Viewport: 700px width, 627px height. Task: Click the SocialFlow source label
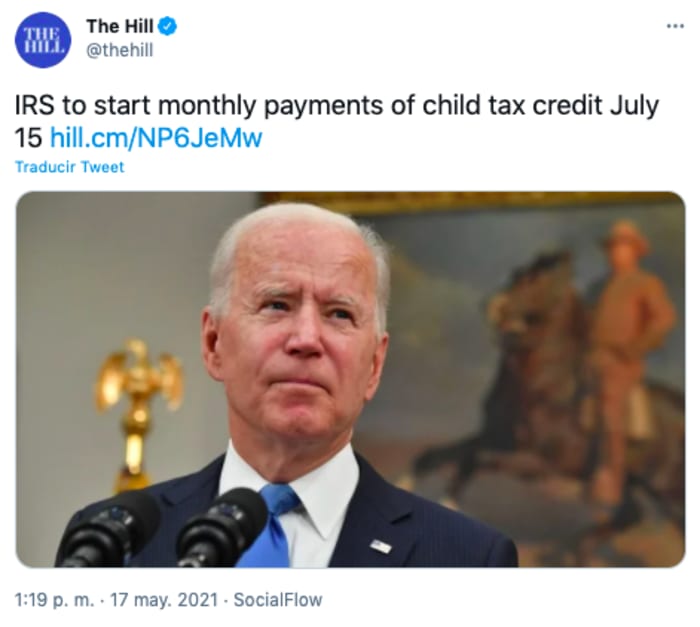tap(278, 600)
